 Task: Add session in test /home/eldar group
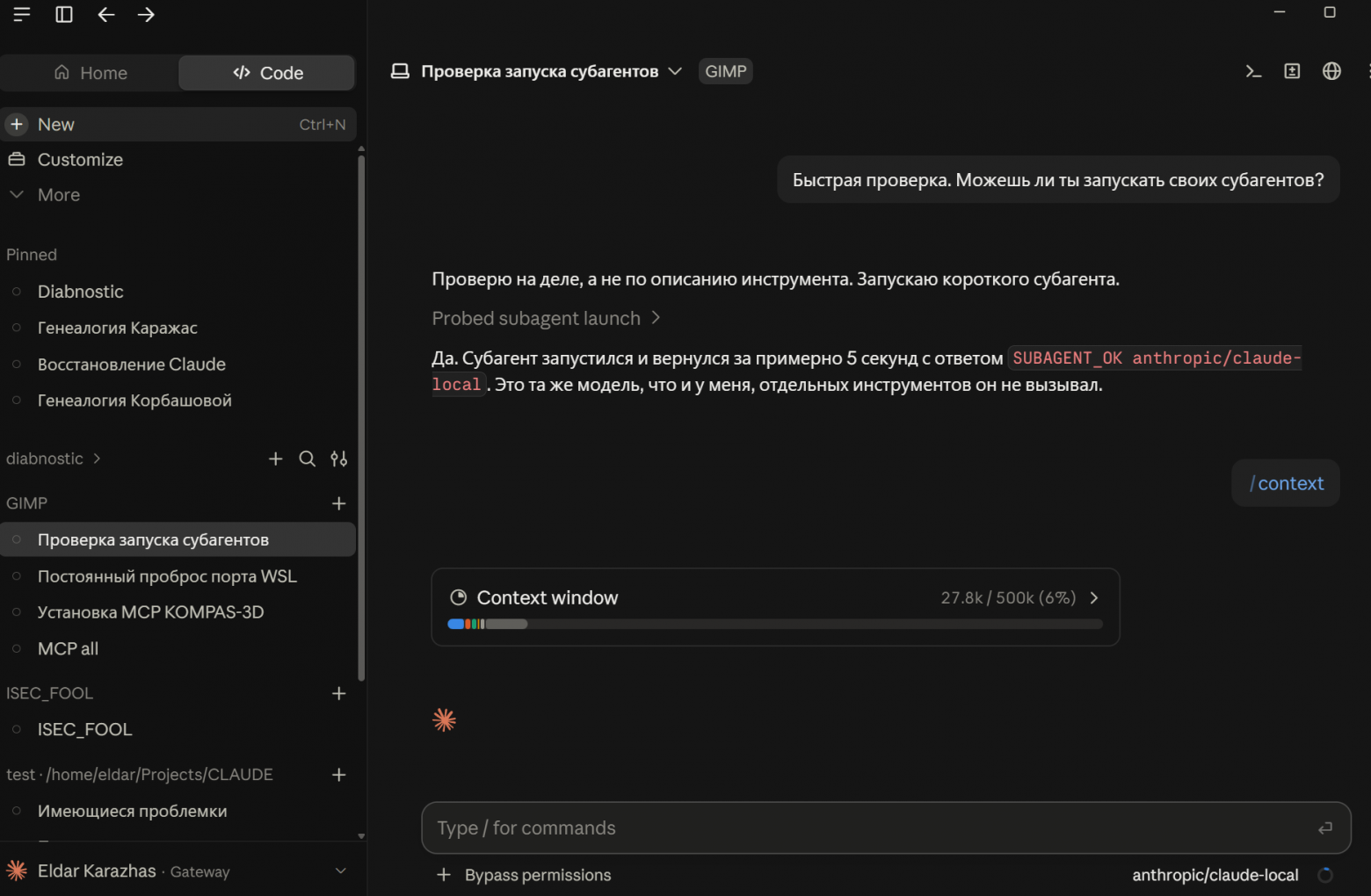(339, 775)
